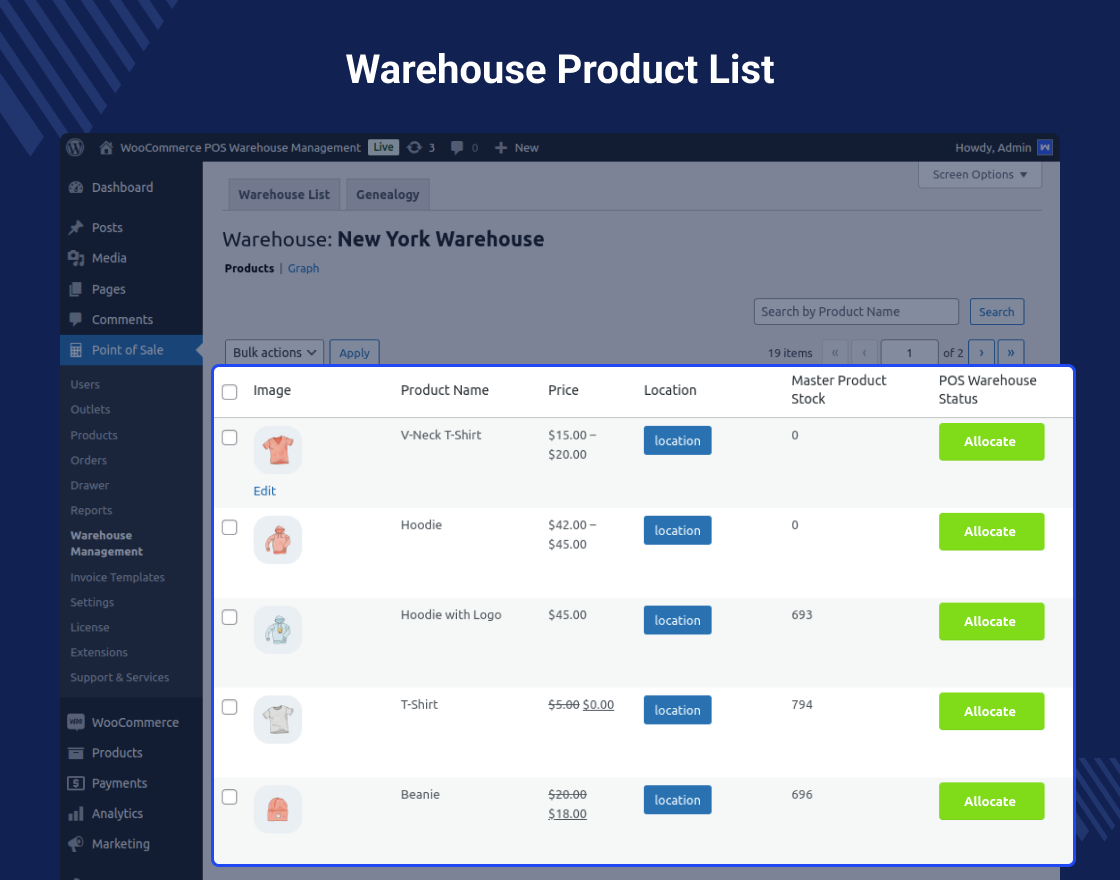The image size is (1120, 880).
Task: Select the Dashboard icon in the sidebar
Action: click(x=76, y=187)
